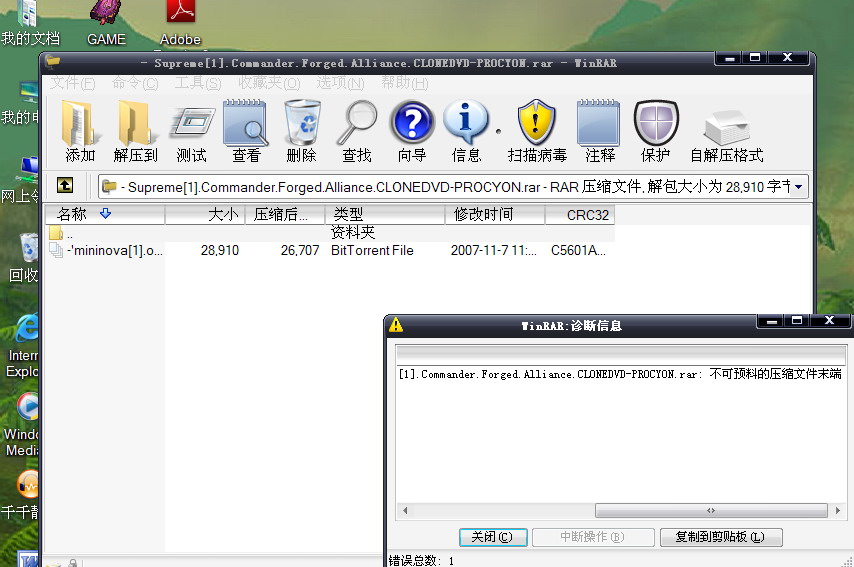The image size is (854, 567).
Task: Expand the archive path dropdown arrow
Action: click(798, 187)
